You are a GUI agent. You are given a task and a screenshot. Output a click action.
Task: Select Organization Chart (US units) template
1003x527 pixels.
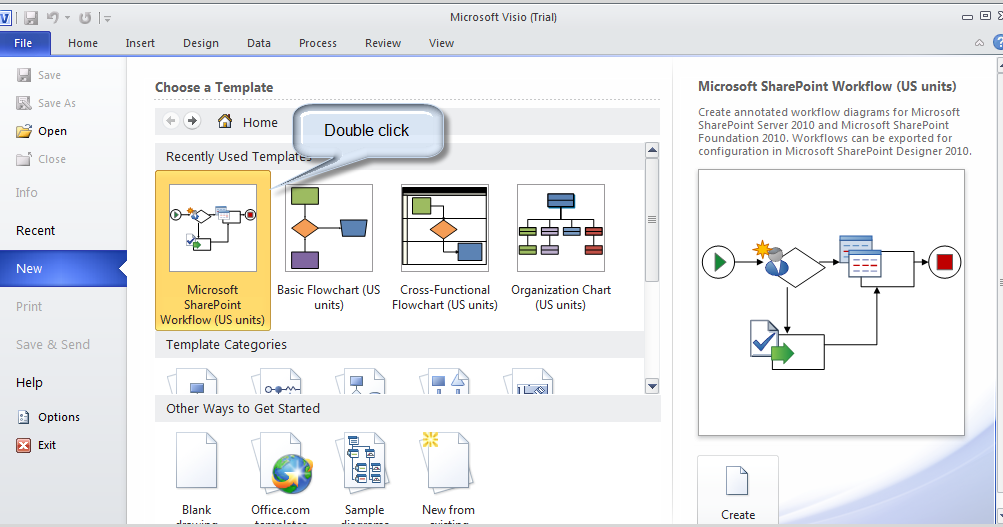tap(561, 246)
